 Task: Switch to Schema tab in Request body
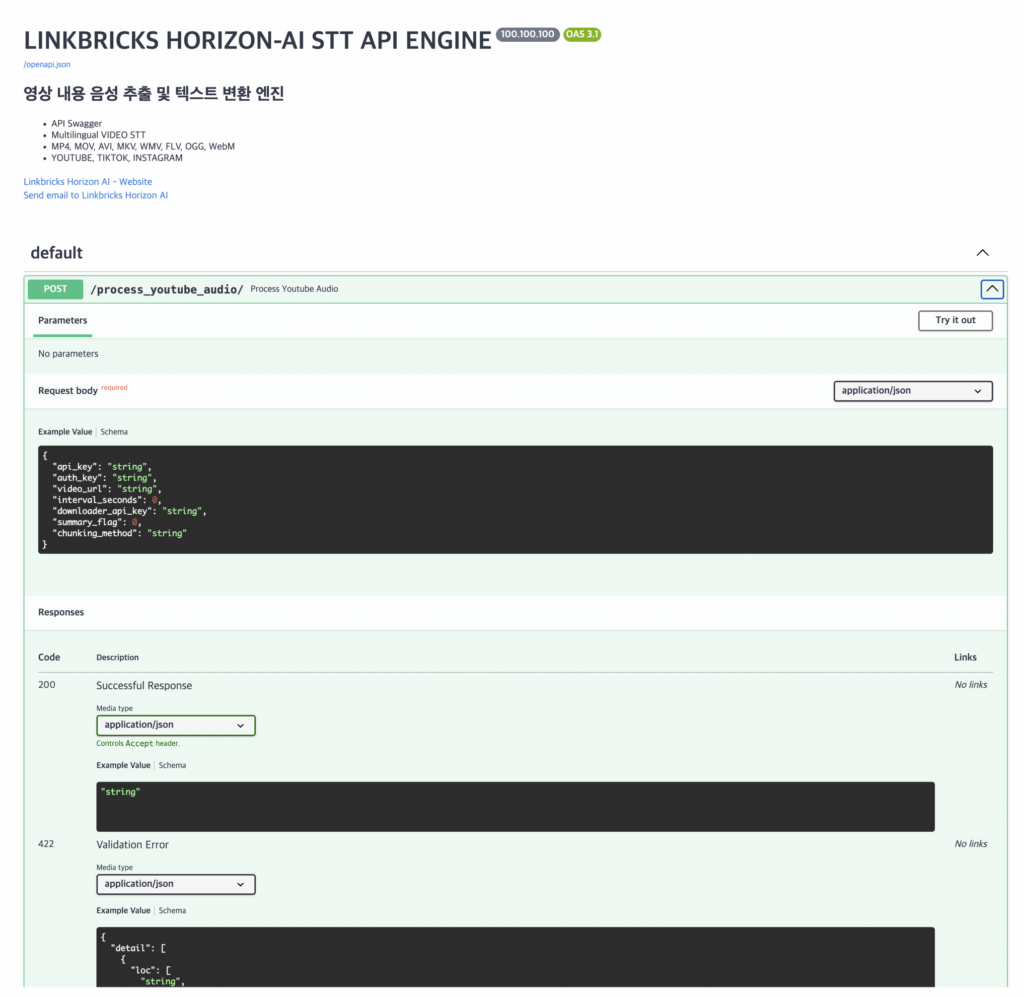114,432
